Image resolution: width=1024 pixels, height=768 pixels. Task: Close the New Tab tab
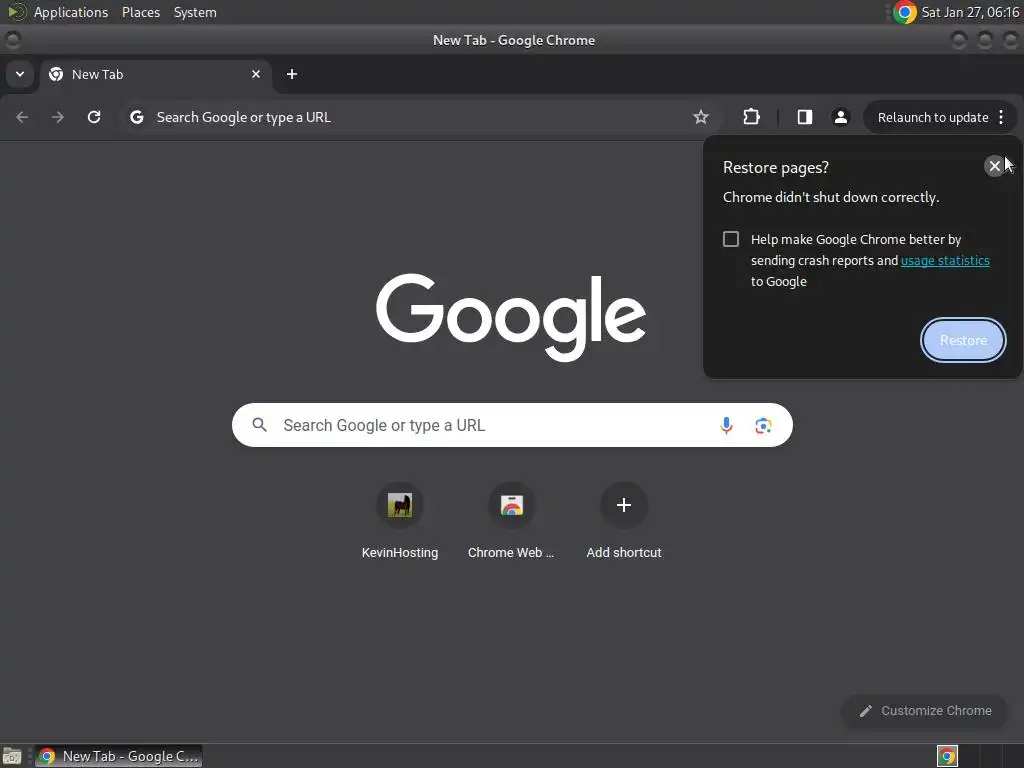[256, 74]
